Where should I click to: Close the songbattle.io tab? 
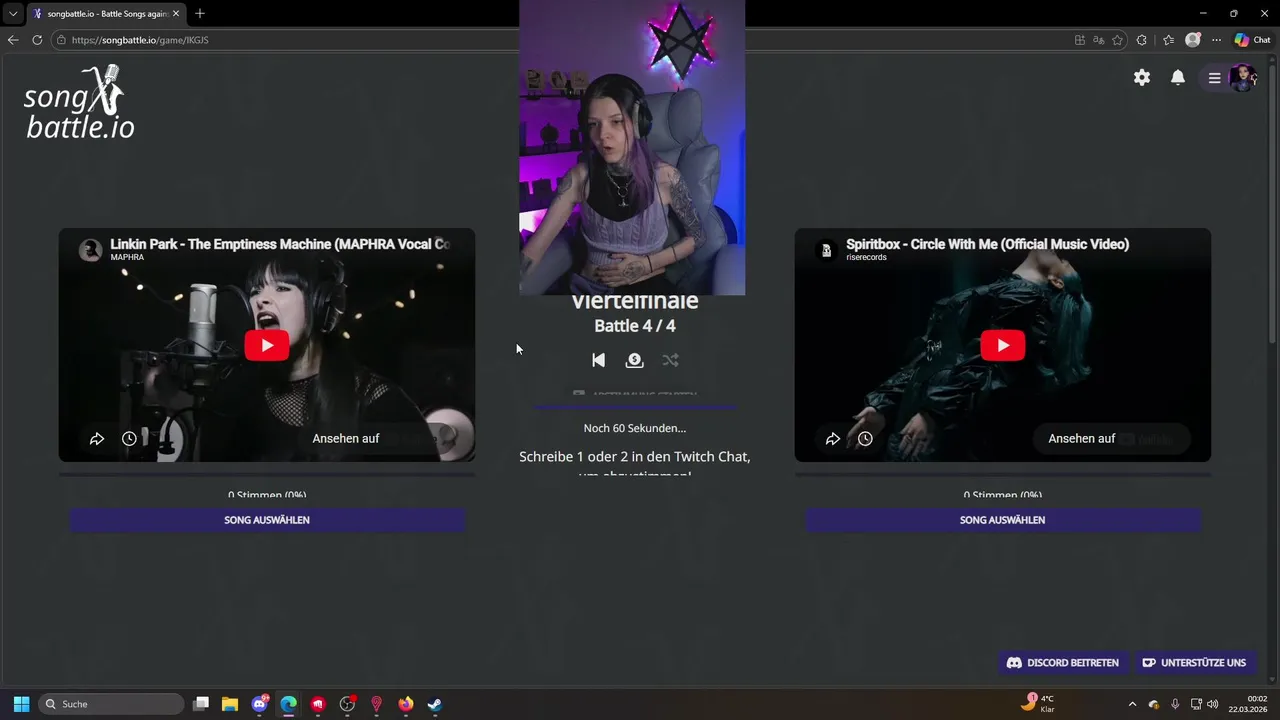click(x=176, y=14)
